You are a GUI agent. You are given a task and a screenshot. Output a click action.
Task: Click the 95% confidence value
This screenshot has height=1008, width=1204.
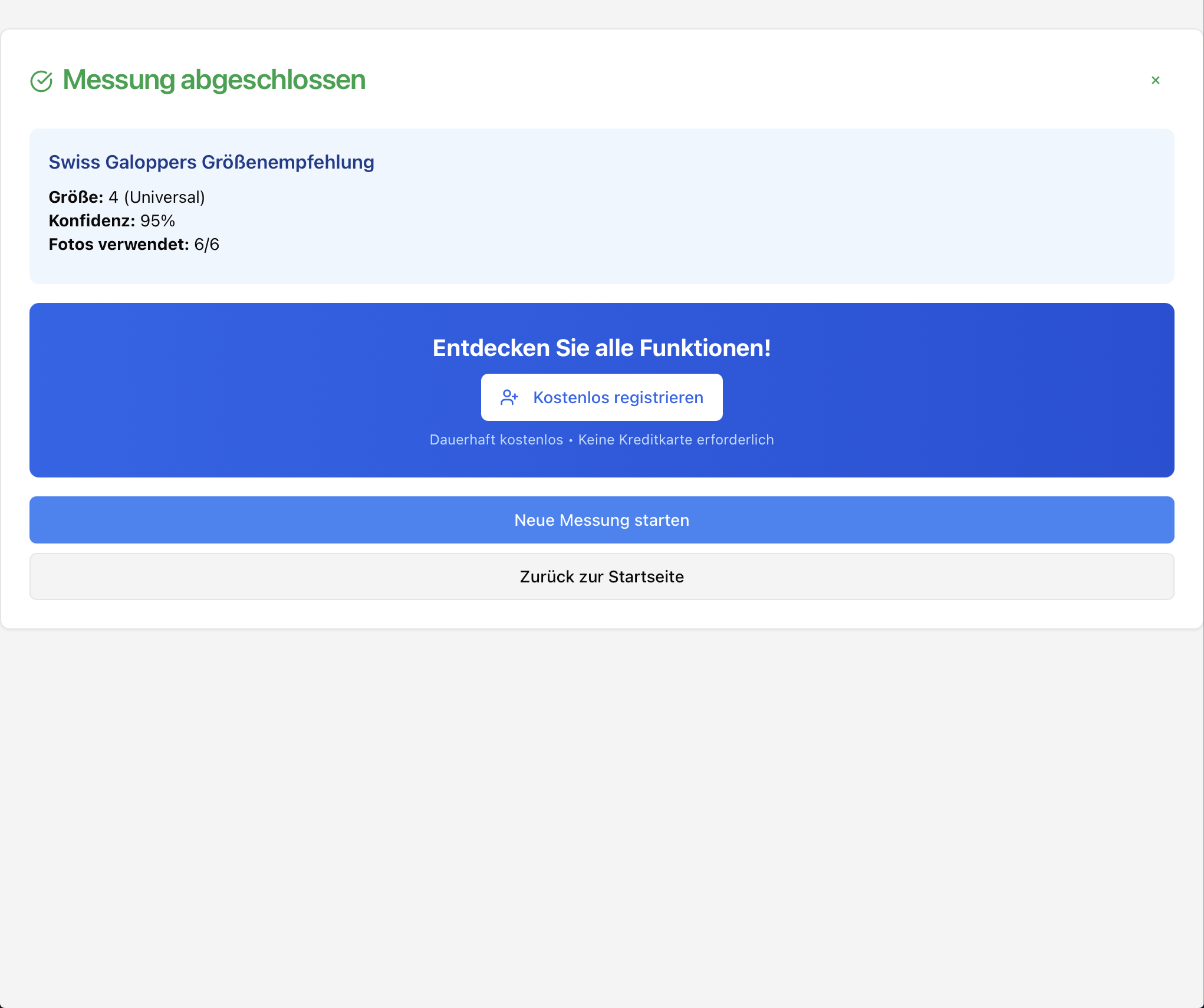coord(157,220)
